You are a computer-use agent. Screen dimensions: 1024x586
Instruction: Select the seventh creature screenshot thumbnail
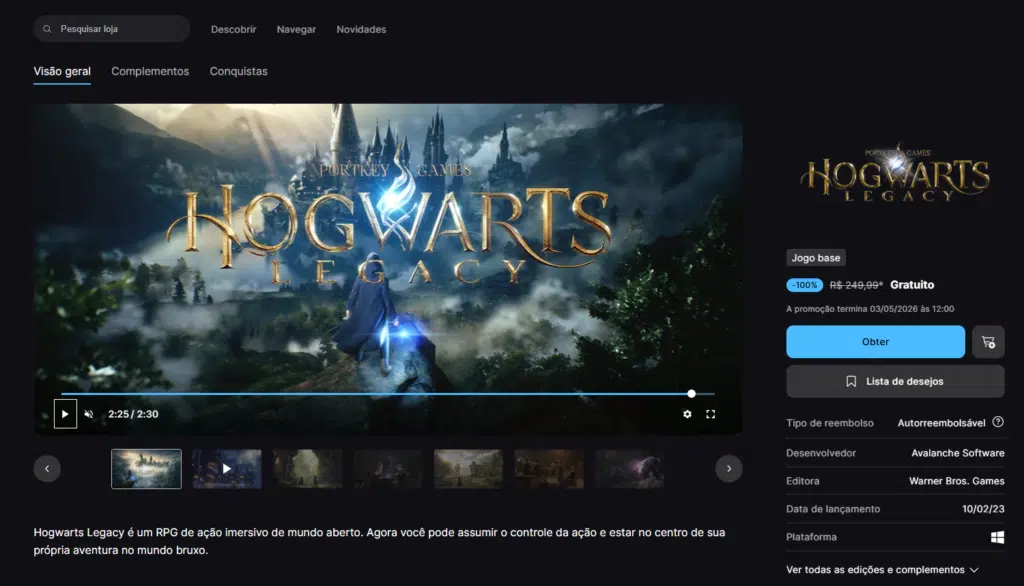click(630, 468)
